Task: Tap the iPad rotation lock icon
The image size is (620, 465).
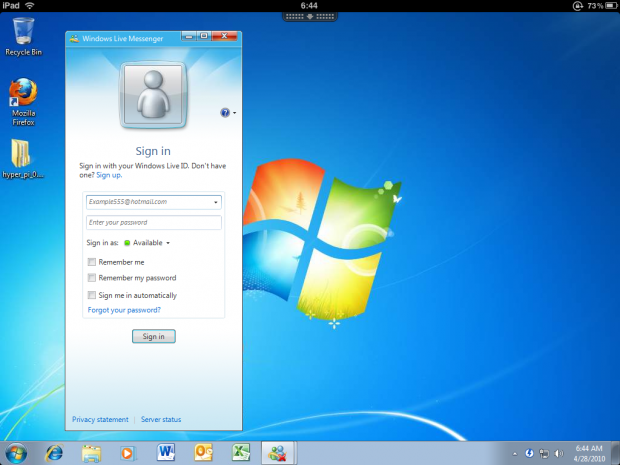Action: click(578, 6)
